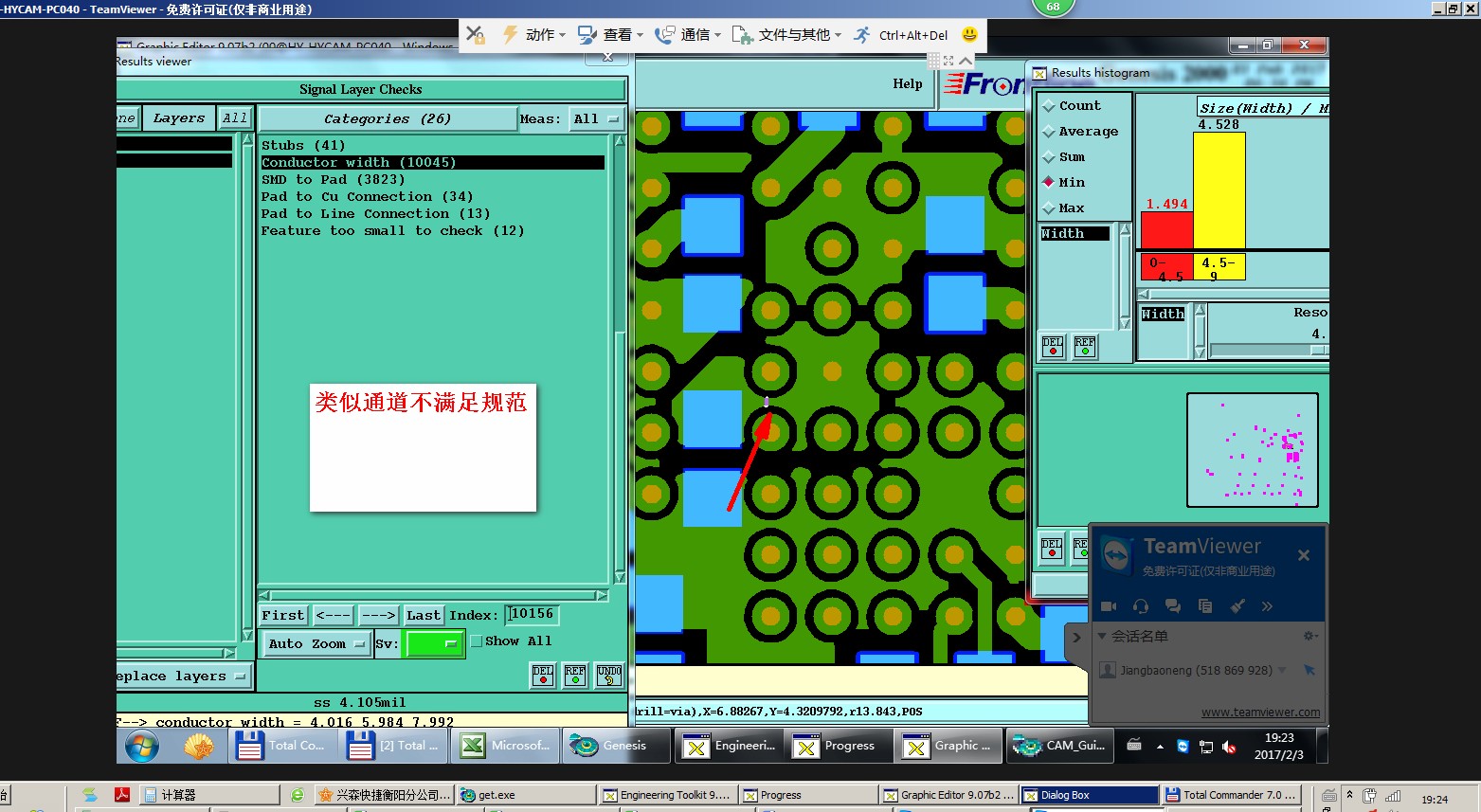
Task: Select Pad to Cu Connection (34)
Action: coord(368,196)
